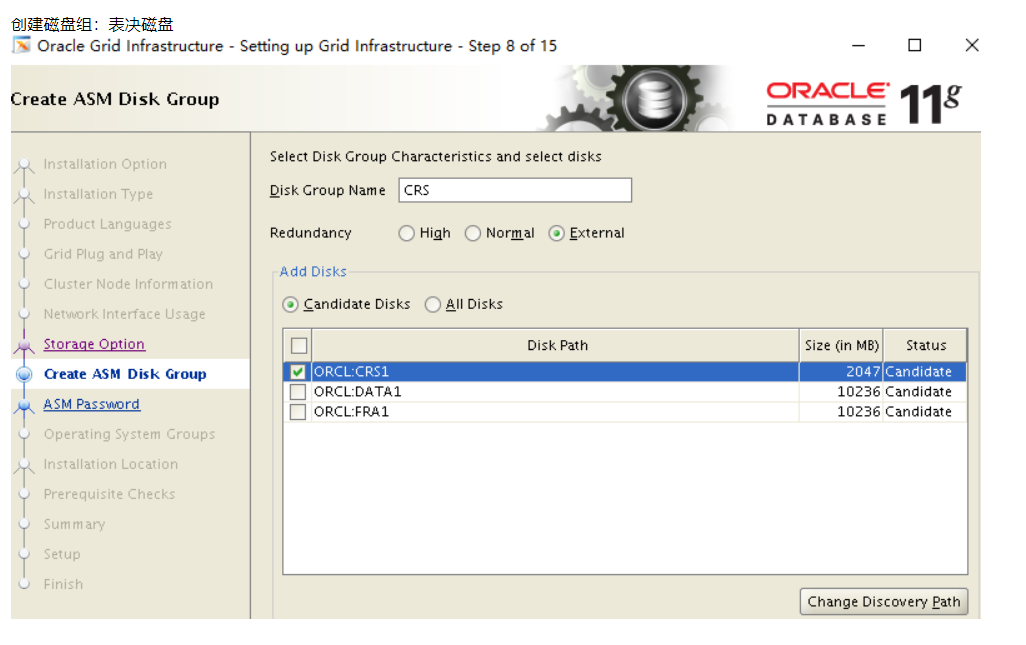1026x645 pixels.
Task: Select the ORCL:CRS1 disk path cell
Action: point(555,372)
